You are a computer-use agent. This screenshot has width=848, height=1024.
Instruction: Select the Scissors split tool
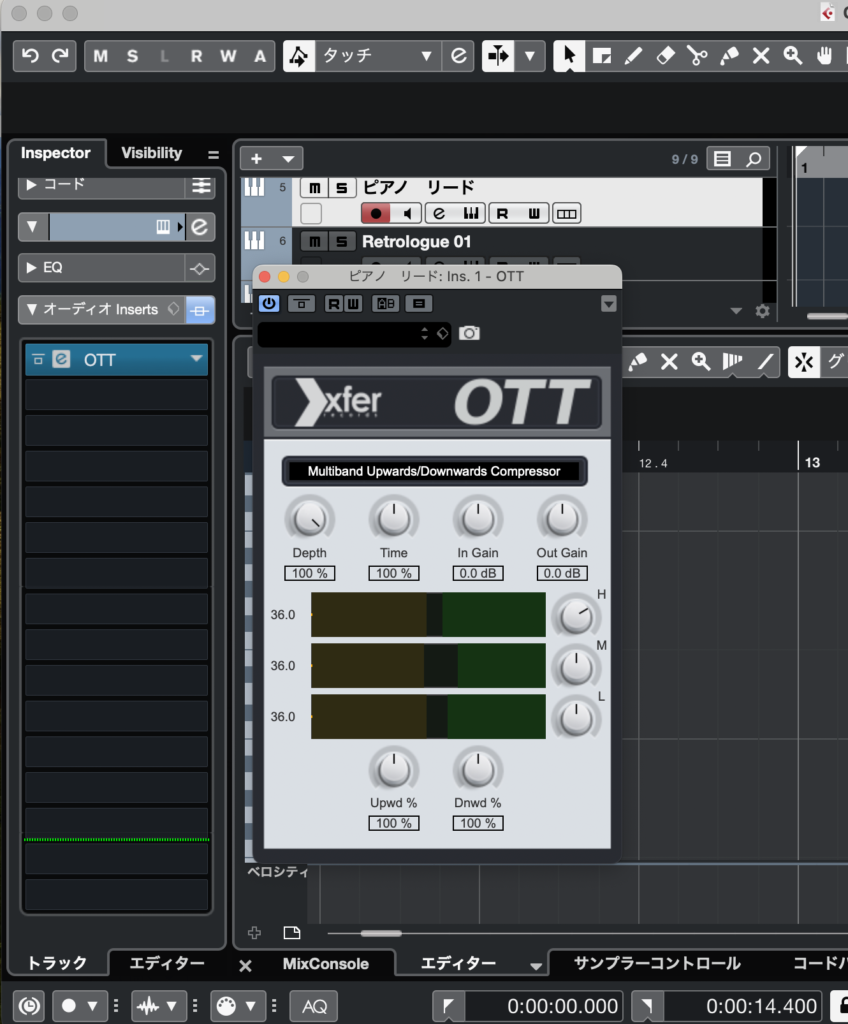pyautogui.click(x=697, y=56)
